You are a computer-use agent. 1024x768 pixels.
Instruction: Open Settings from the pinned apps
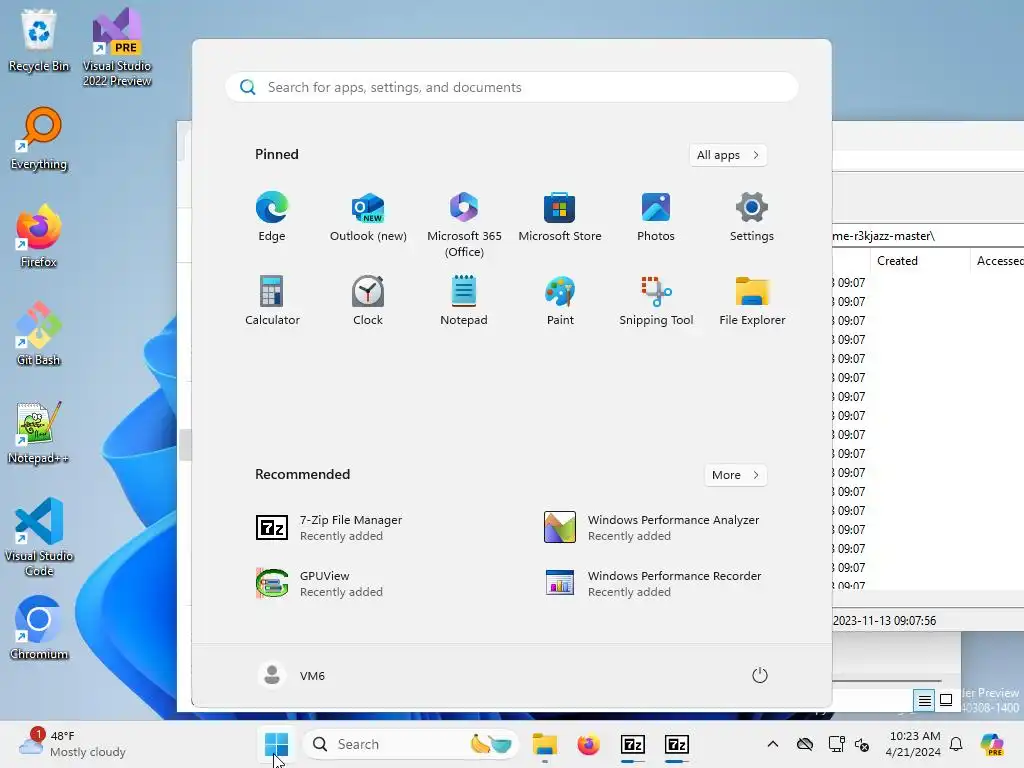tap(752, 217)
